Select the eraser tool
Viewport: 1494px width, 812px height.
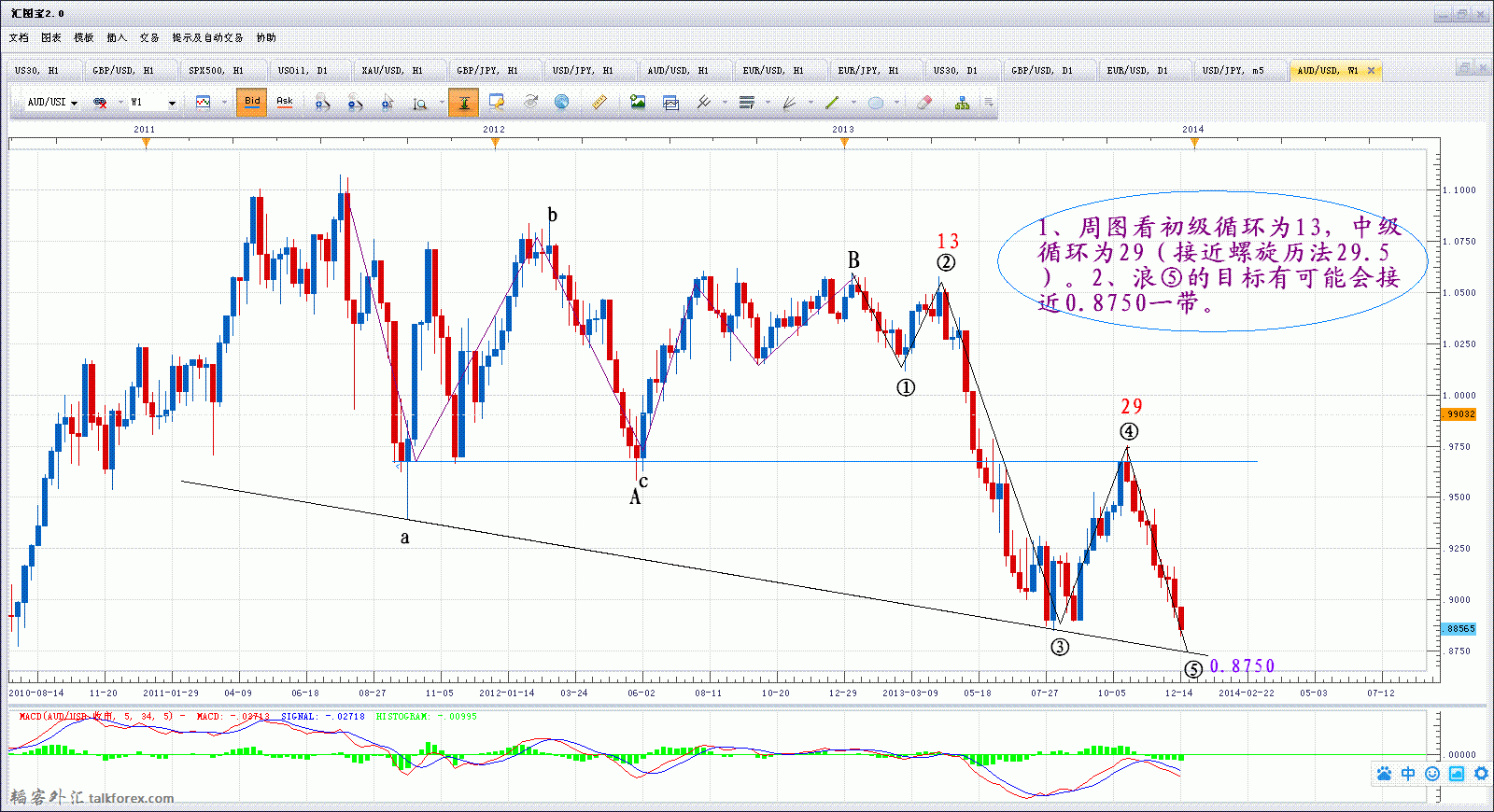coord(924,103)
